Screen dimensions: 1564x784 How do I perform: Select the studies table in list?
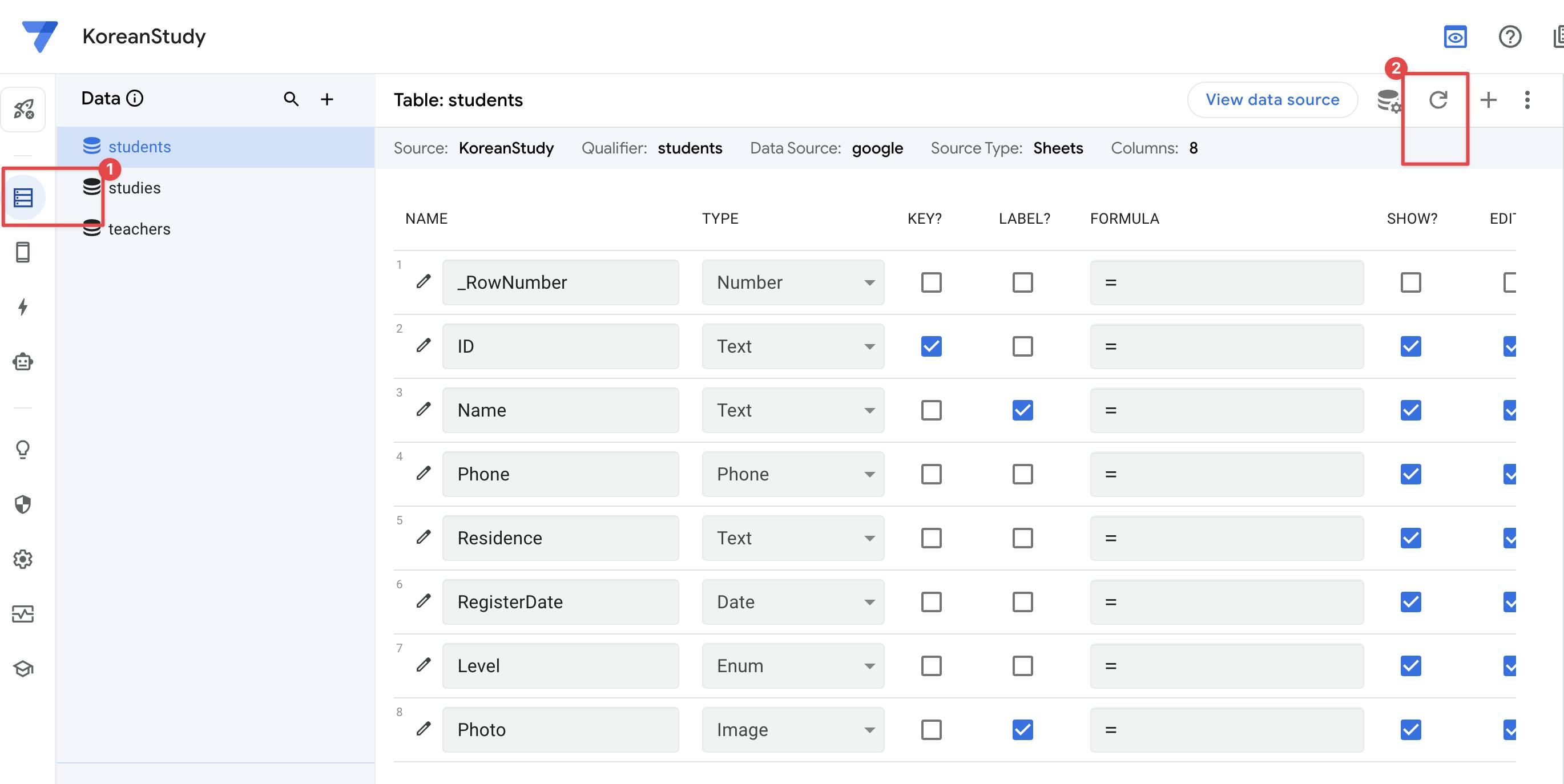(x=134, y=188)
